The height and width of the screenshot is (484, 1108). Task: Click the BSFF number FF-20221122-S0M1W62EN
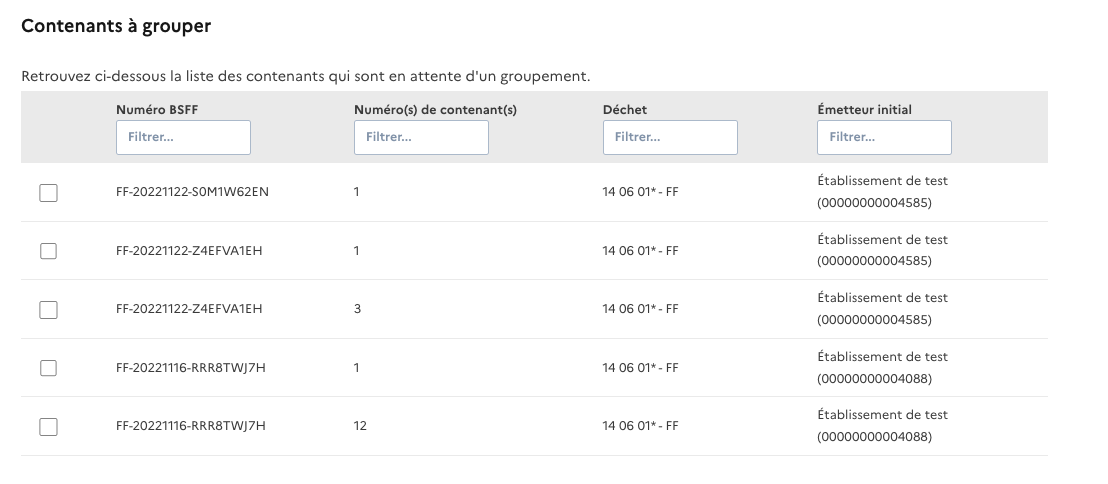point(192,193)
